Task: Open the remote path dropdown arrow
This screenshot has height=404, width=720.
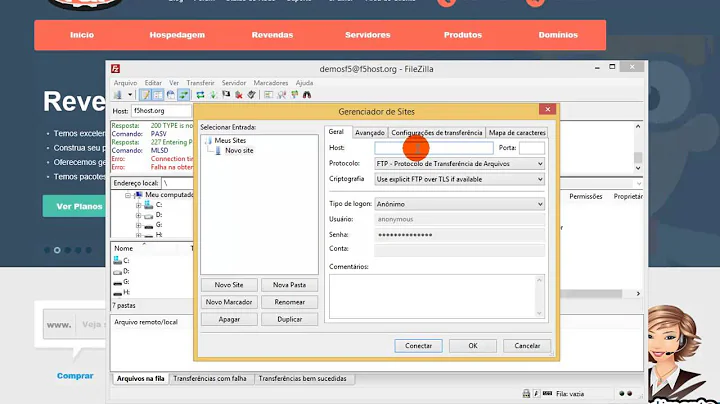Action: point(639,183)
